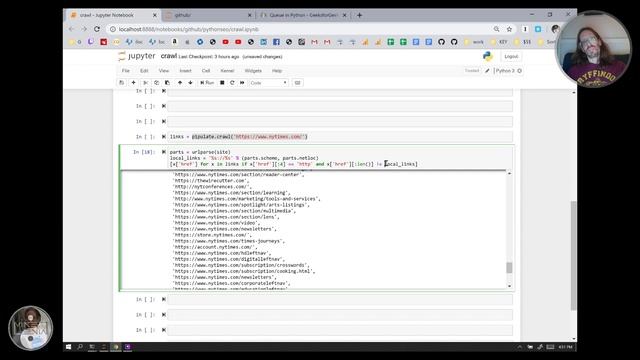Copy selected cells in Jupyter toolbar

pyautogui.click(x=156, y=83)
